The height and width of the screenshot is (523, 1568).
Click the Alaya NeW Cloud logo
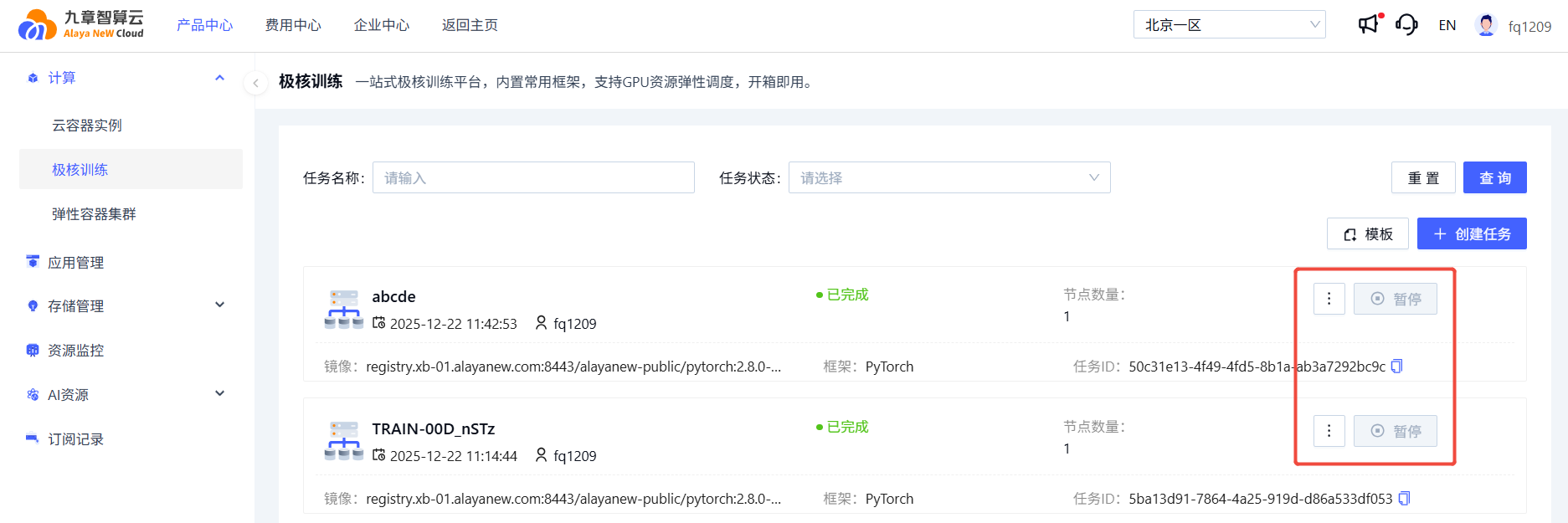81,24
